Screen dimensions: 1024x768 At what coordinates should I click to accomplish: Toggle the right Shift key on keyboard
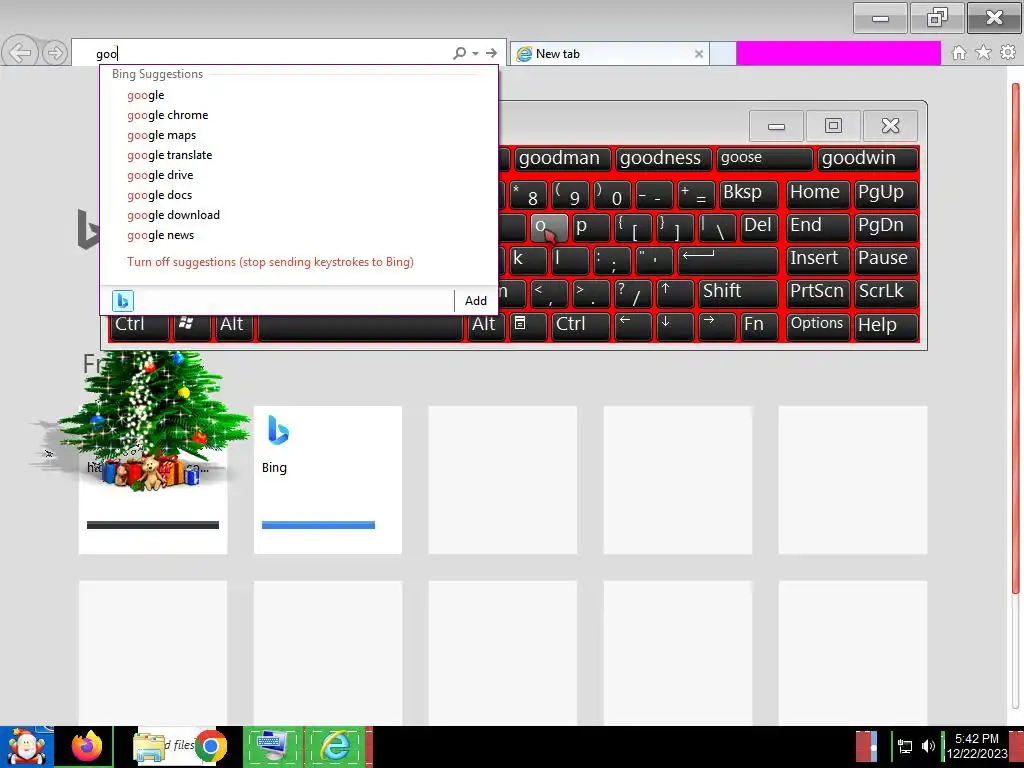[738, 293]
